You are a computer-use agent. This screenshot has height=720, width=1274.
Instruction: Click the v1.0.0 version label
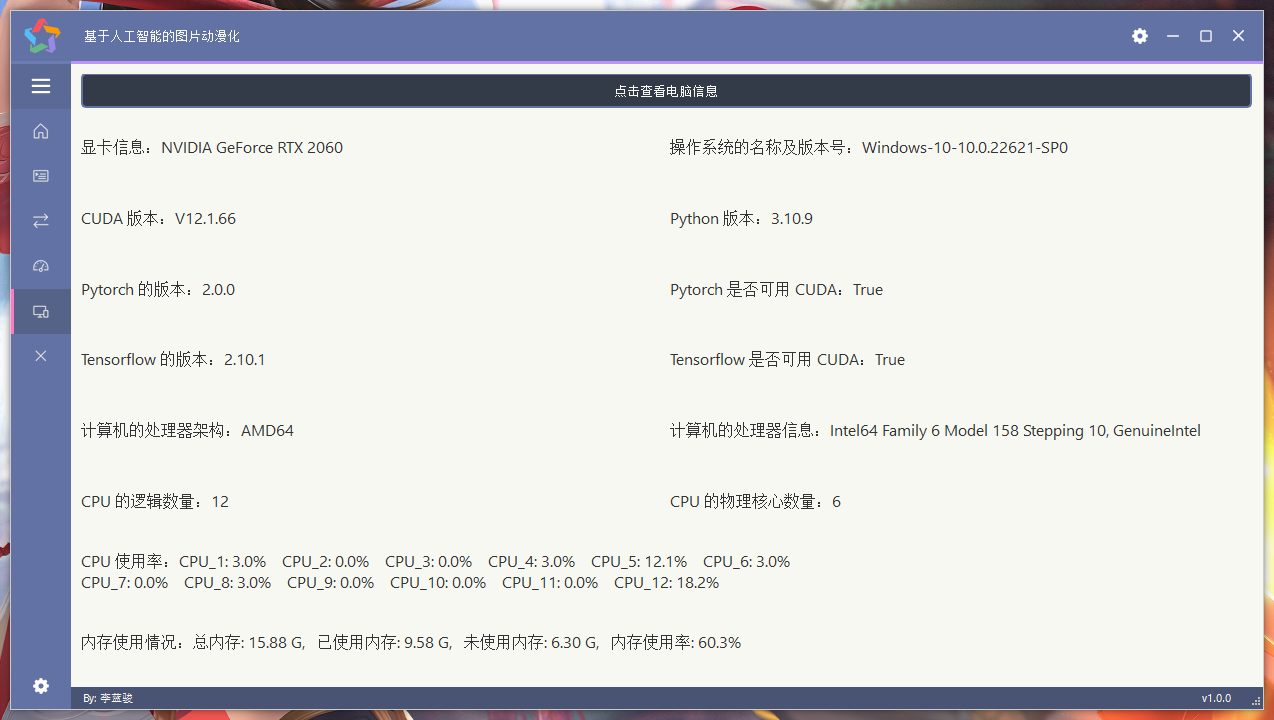(1216, 698)
